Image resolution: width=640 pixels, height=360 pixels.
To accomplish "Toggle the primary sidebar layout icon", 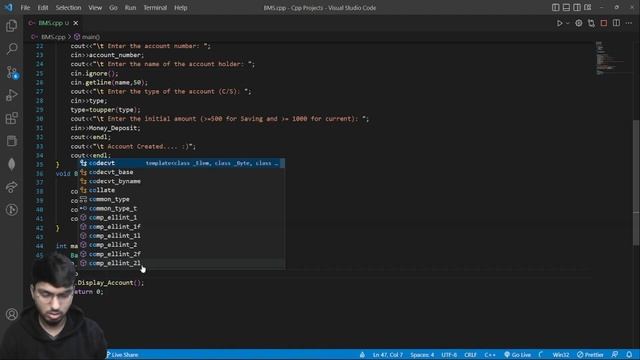I will [x=556, y=7].
